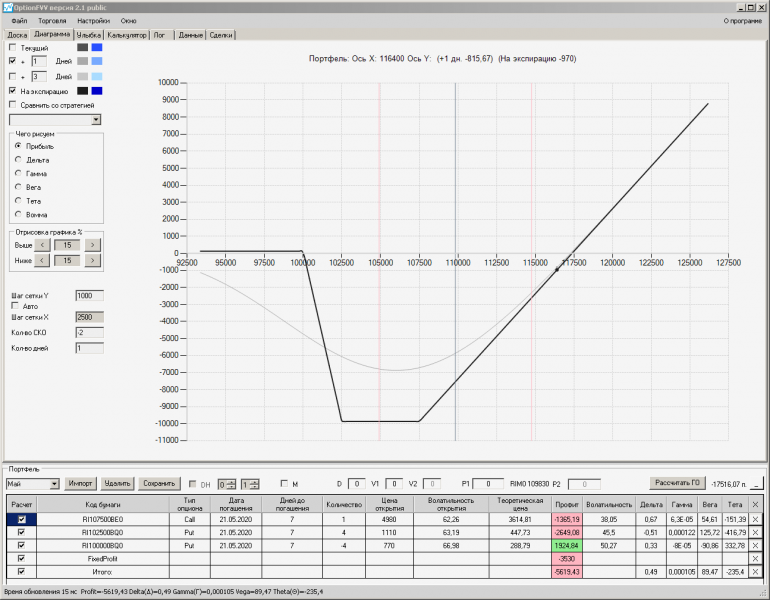Image resolution: width=770 pixels, height=600 pixels.
Task: Click the Рассчитать ГО button
Action: tap(678, 483)
